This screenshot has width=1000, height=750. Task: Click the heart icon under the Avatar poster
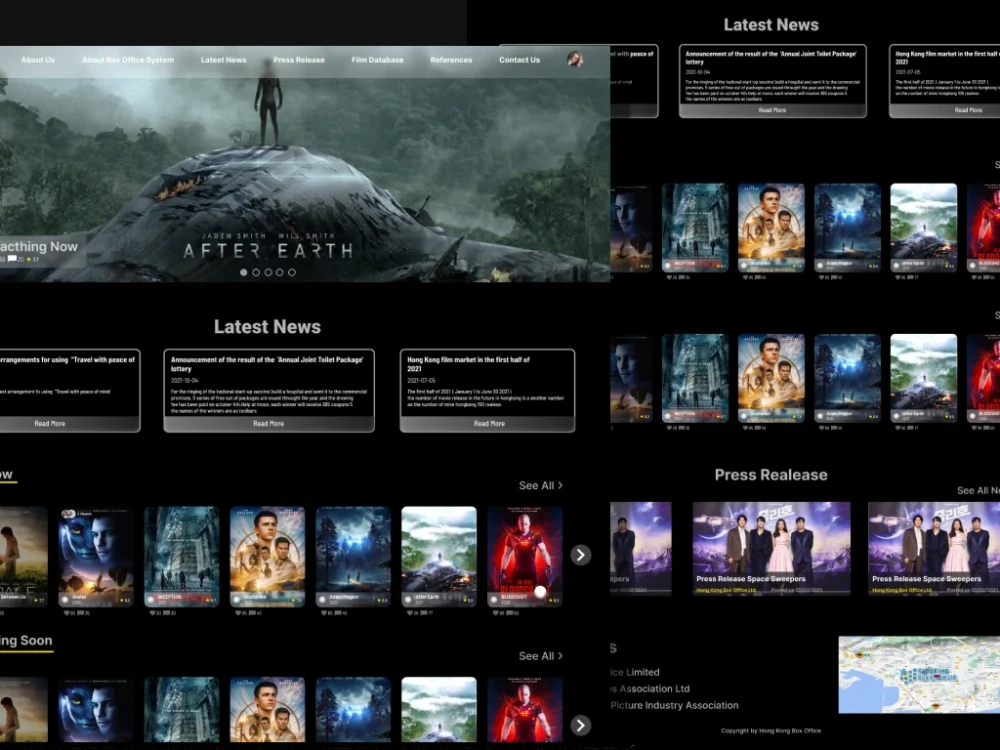click(66, 614)
